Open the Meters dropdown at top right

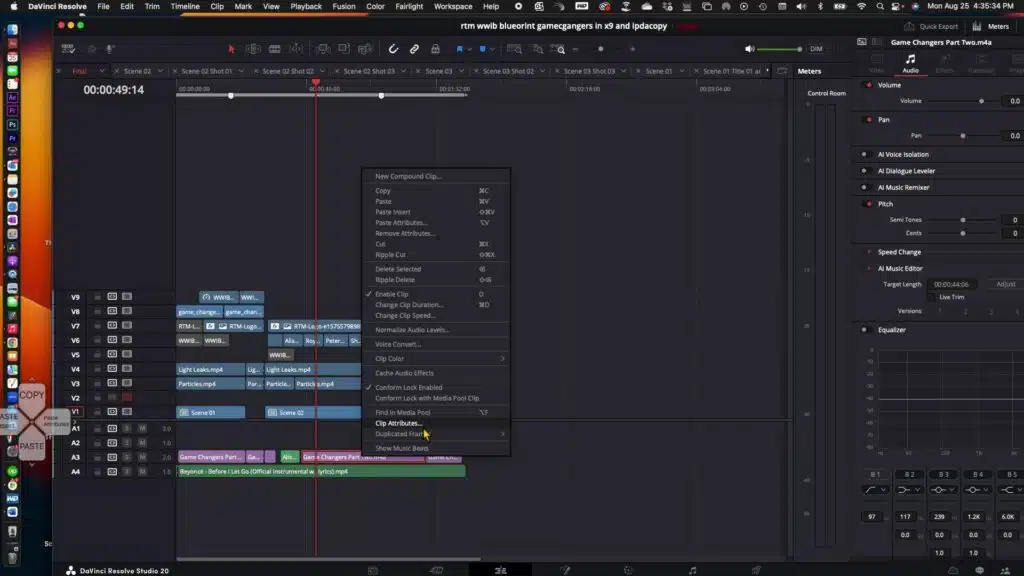[x=998, y=27]
